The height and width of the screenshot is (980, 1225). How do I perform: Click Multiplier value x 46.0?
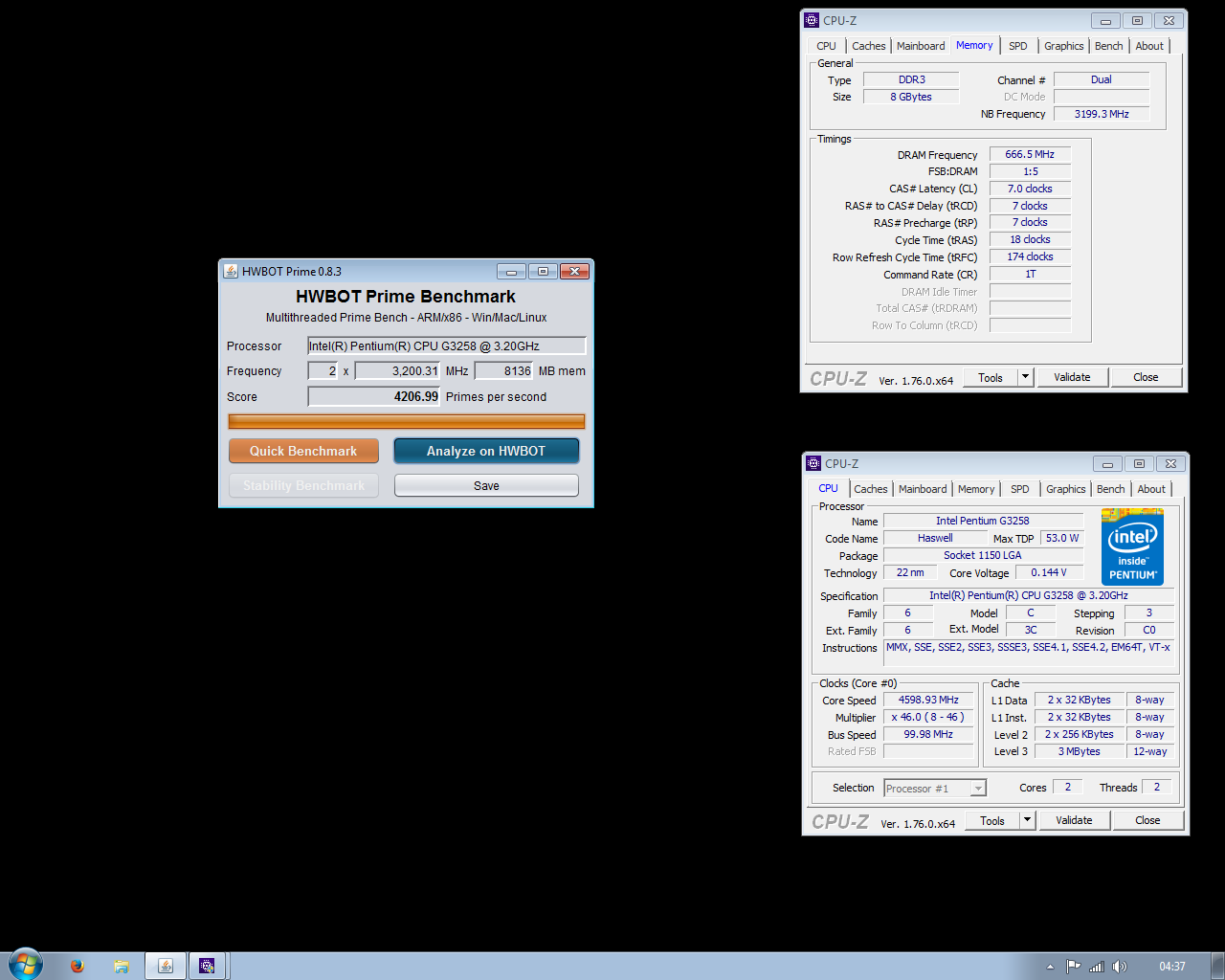[928, 717]
